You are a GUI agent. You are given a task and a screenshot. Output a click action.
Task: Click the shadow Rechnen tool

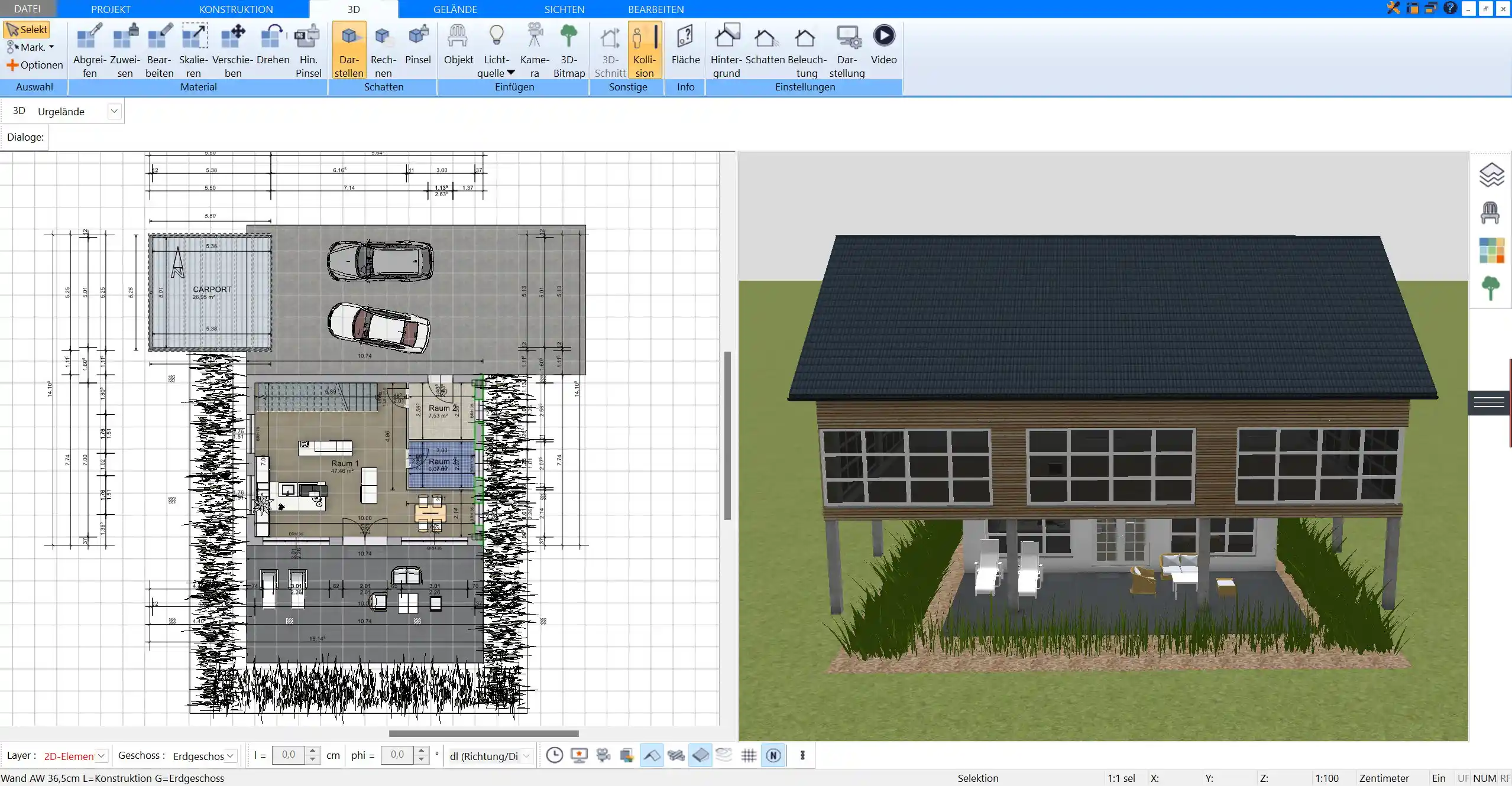(x=383, y=50)
